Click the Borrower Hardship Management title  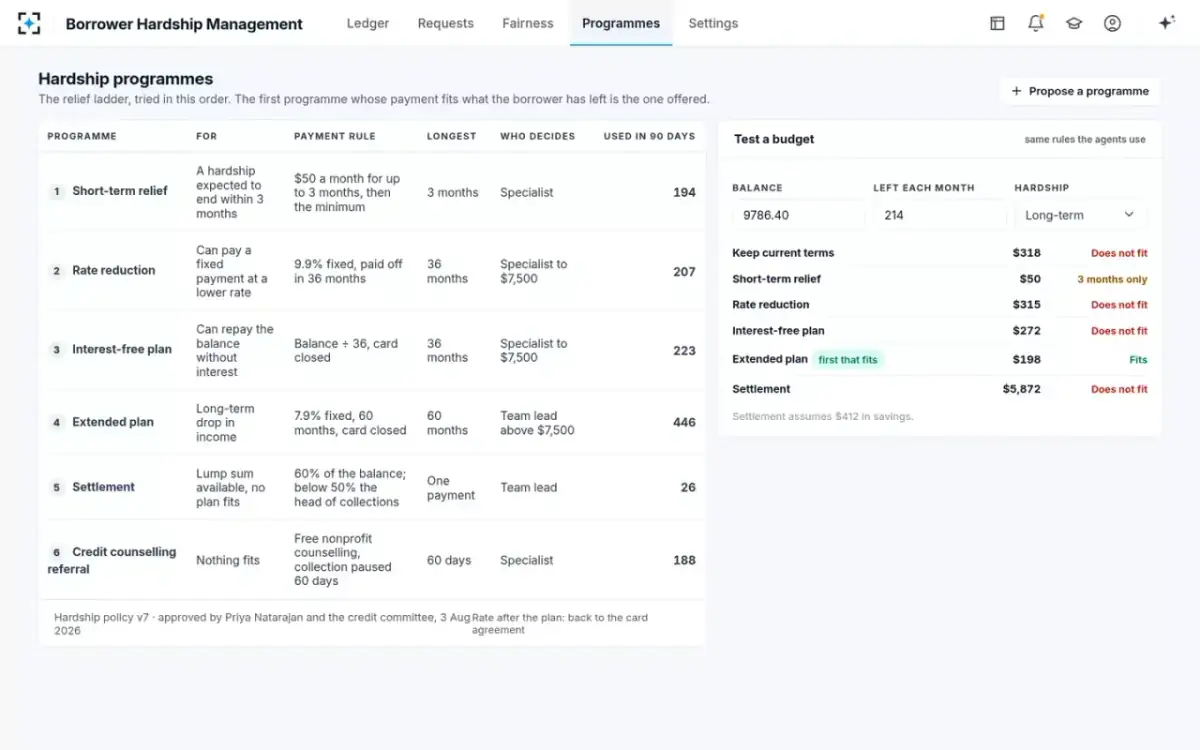[184, 24]
